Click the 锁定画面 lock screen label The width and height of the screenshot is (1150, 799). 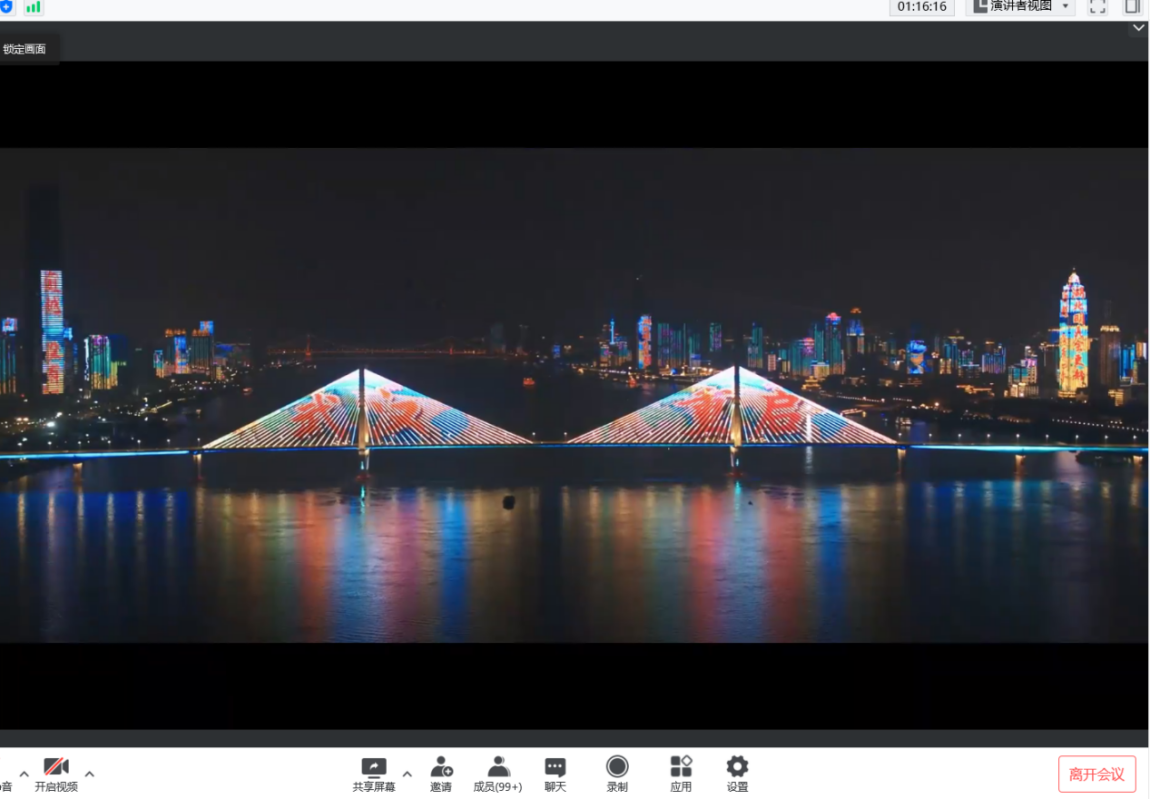click(25, 49)
